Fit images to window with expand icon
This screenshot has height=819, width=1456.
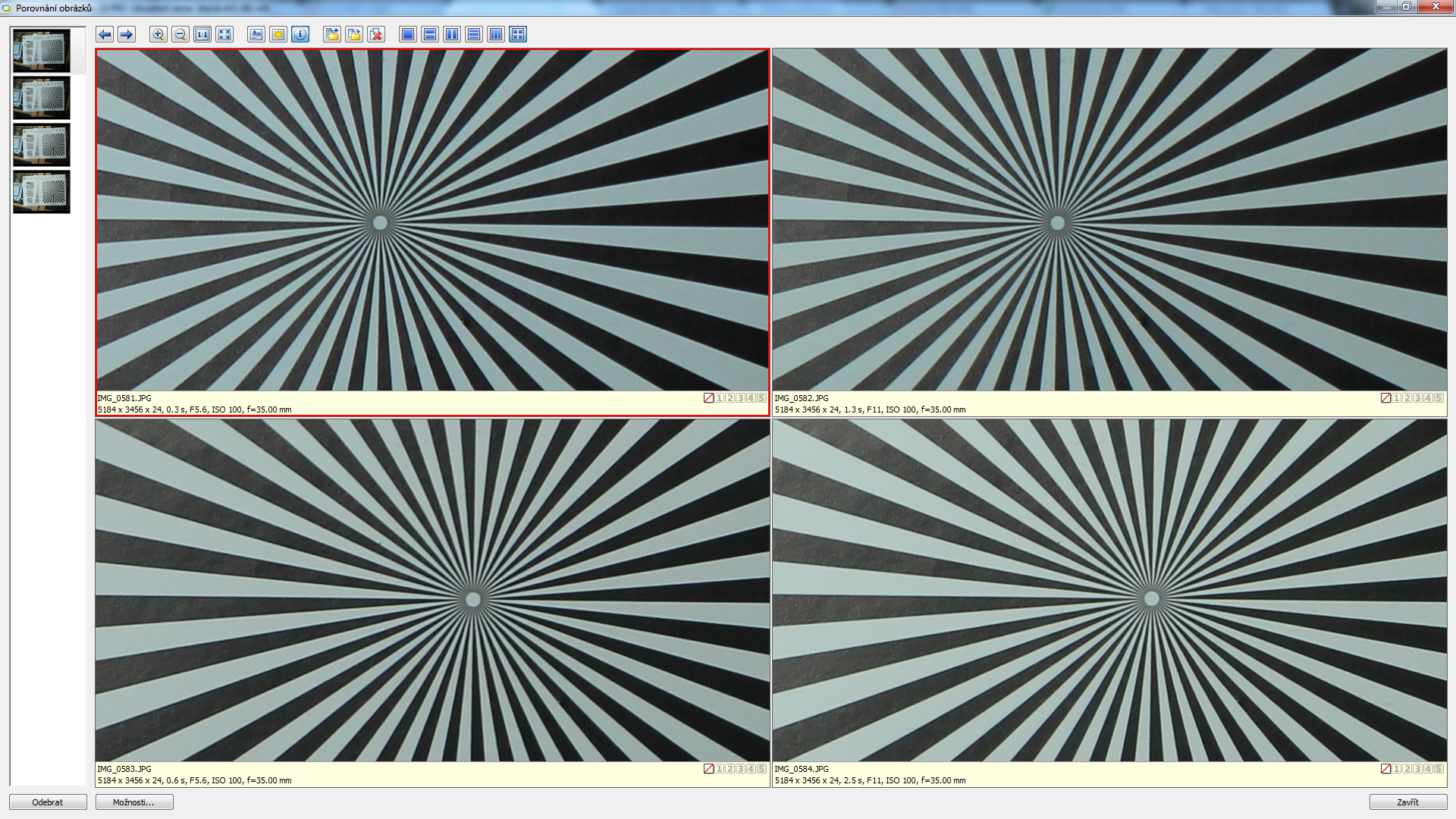224,34
